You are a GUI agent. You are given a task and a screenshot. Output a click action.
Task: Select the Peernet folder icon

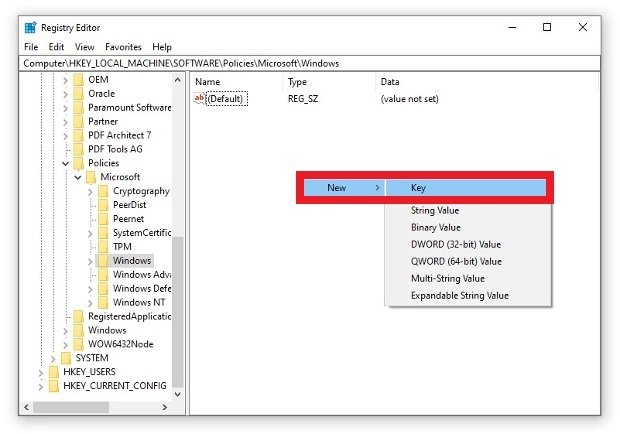point(103,219)
